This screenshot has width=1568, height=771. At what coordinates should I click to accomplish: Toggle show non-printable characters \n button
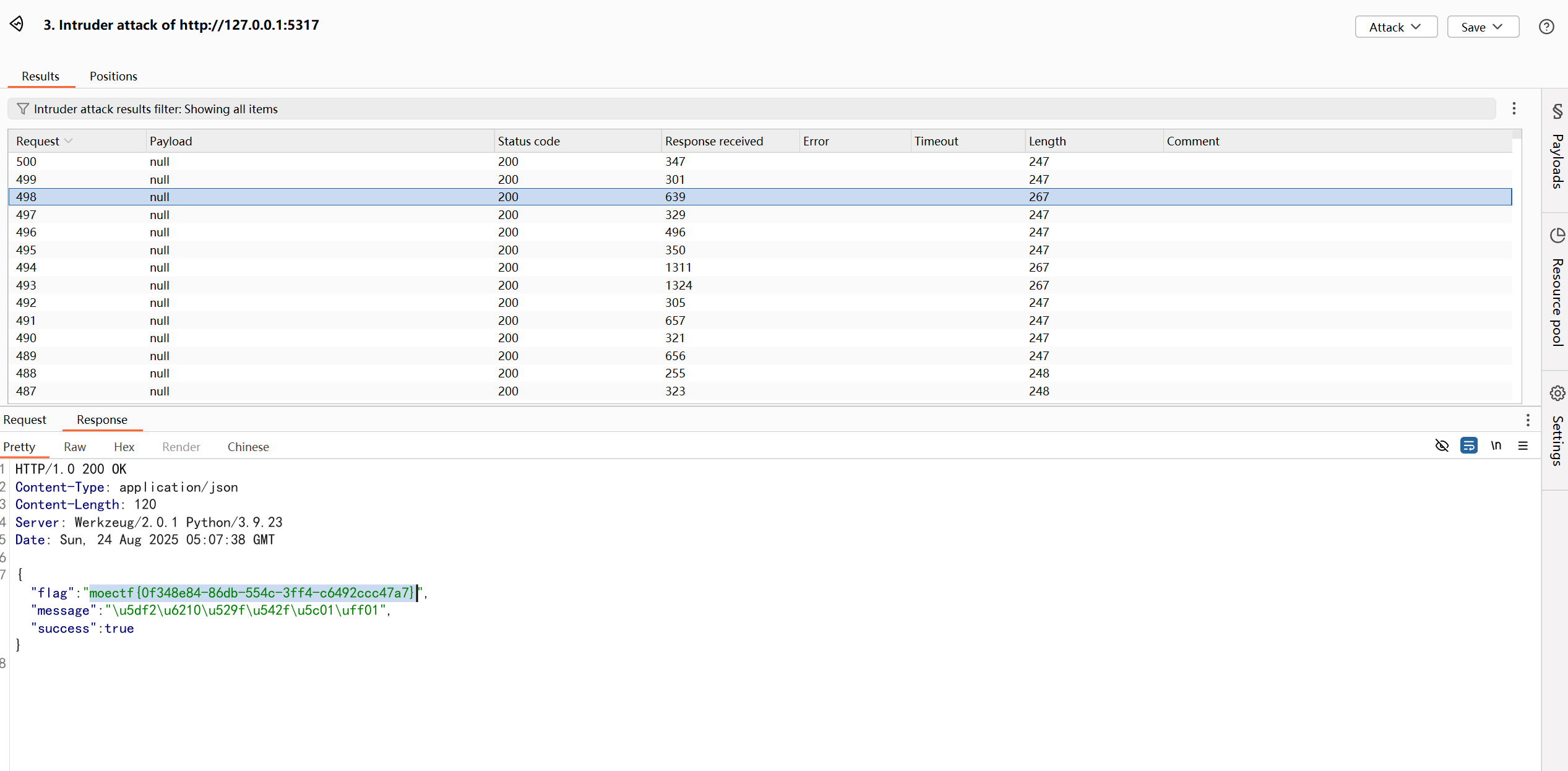[1496, 446]
